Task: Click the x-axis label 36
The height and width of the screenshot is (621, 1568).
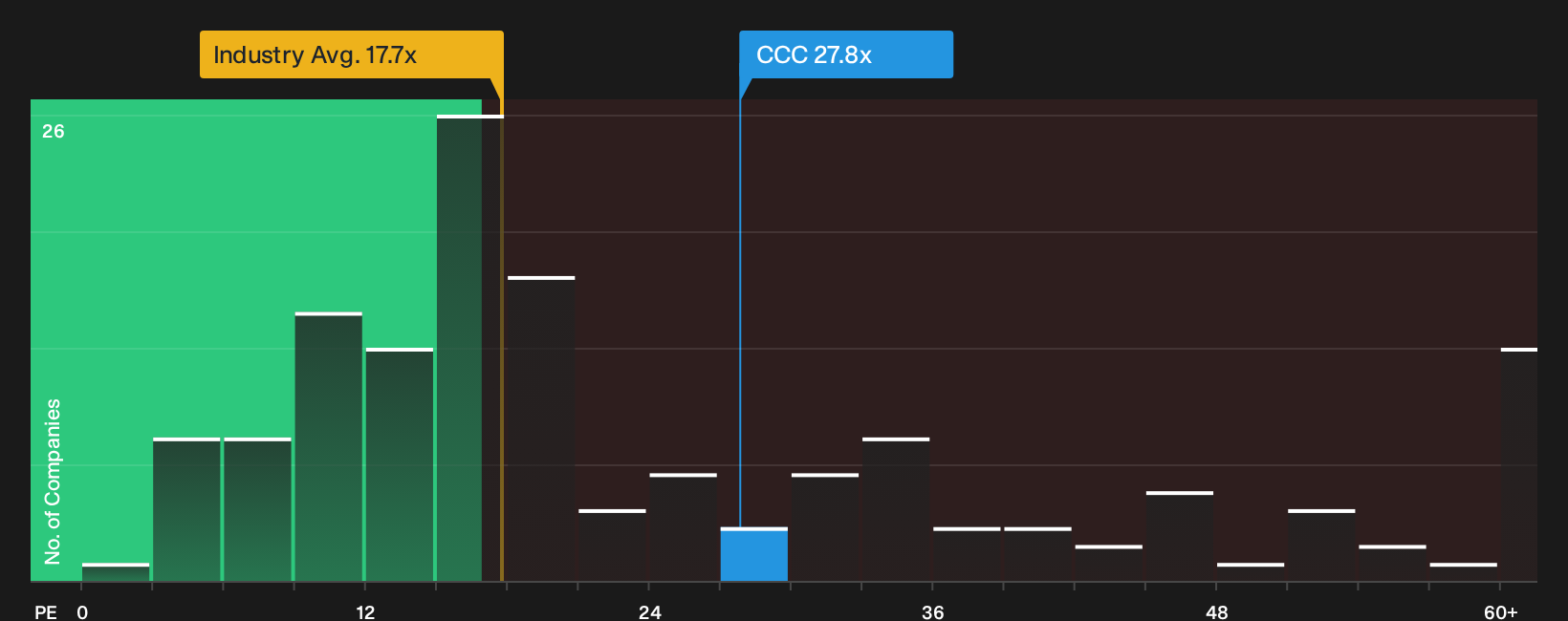Action: (932, 611)
